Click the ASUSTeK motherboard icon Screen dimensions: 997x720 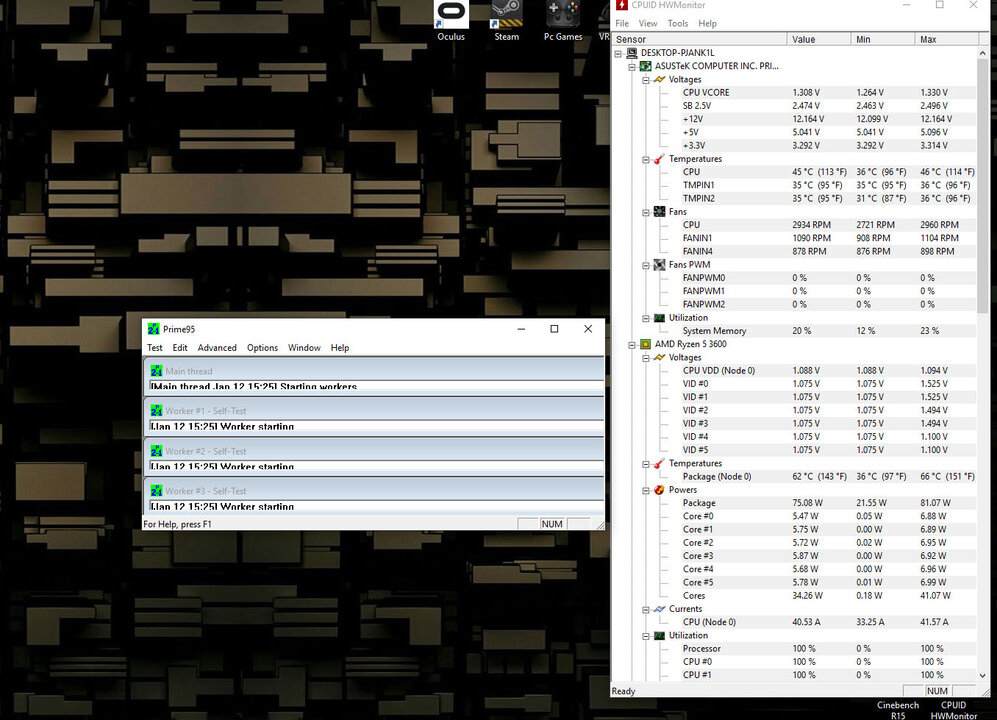tap(645, 66)
